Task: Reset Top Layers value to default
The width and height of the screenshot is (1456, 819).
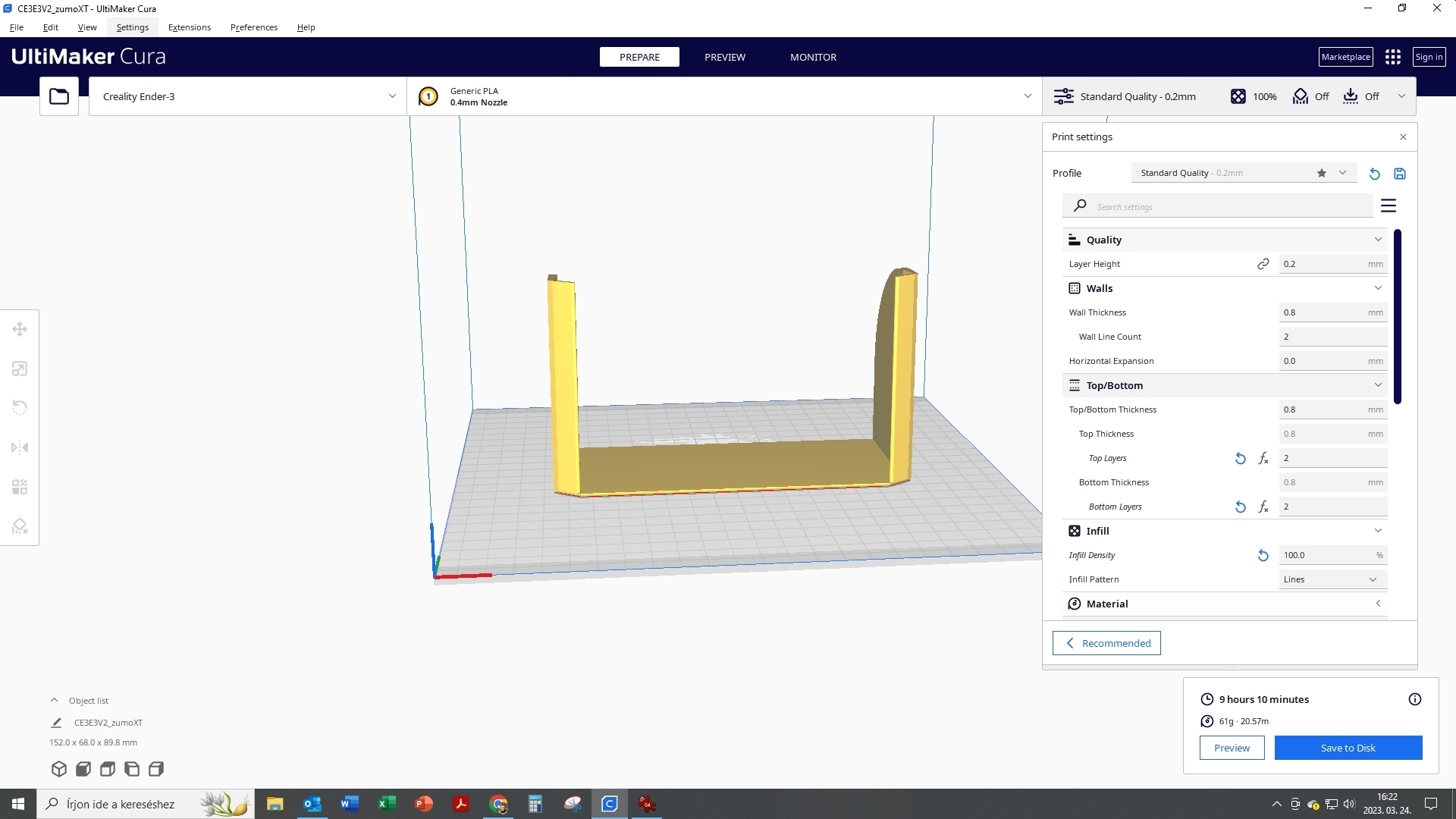Action: (1241, 458)
